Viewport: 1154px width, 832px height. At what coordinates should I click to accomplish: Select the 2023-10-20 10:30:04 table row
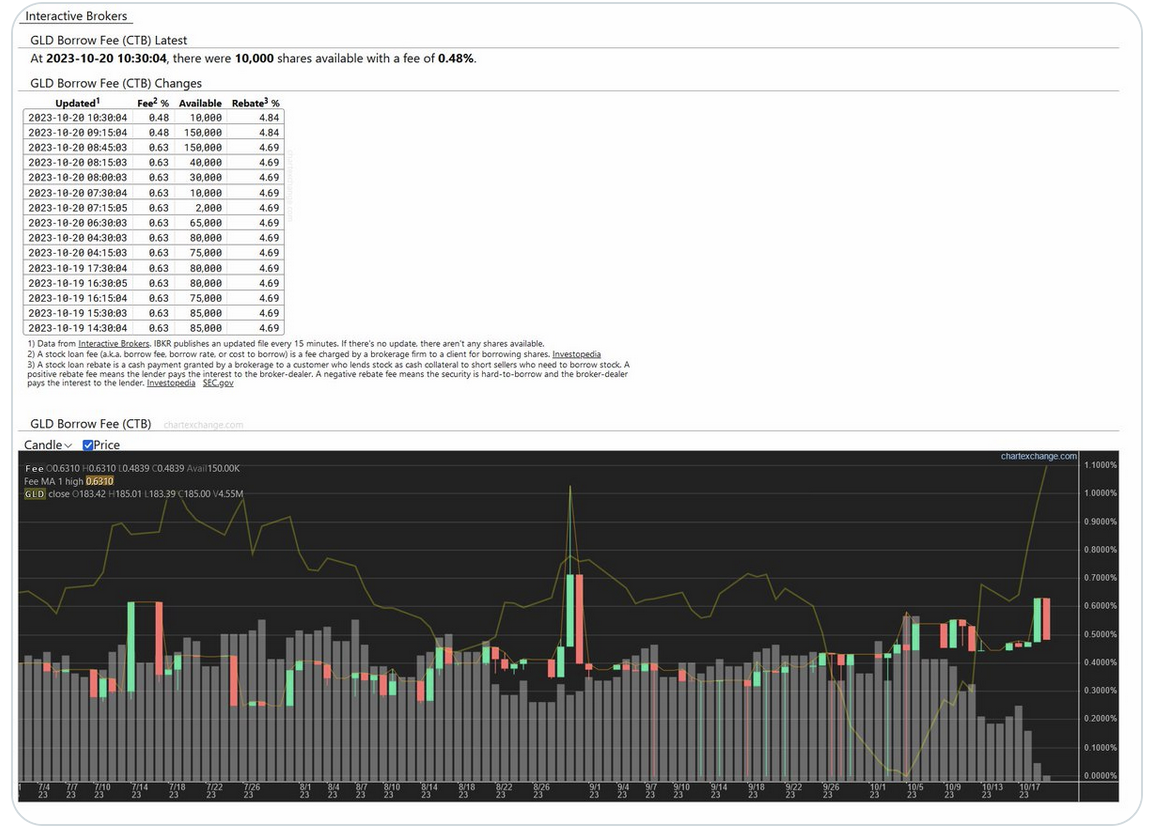[154, 118]
